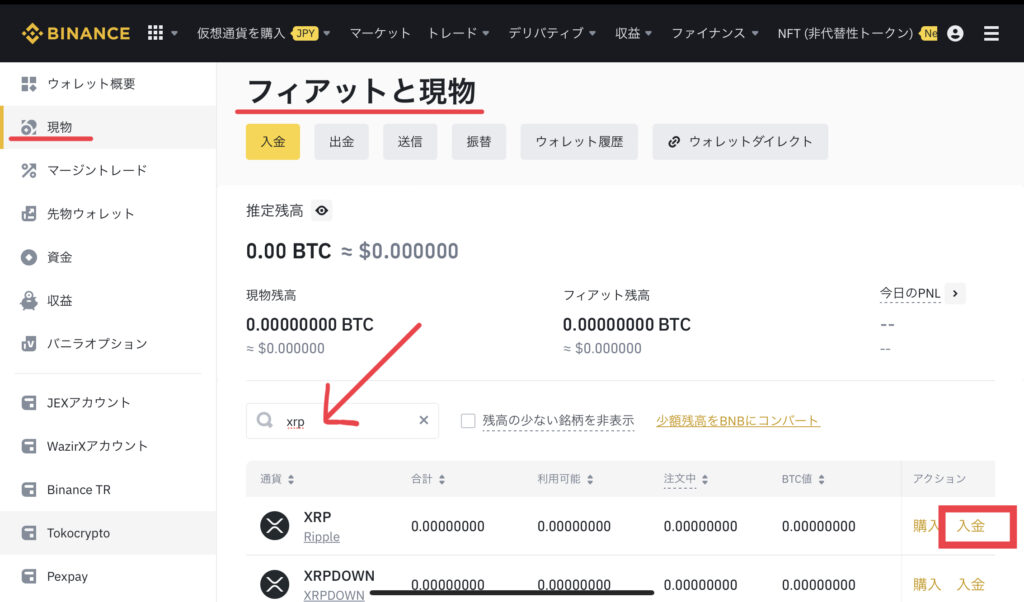
Task: Click the 資金 circle icon in sidebar
Action: [29, 257]
